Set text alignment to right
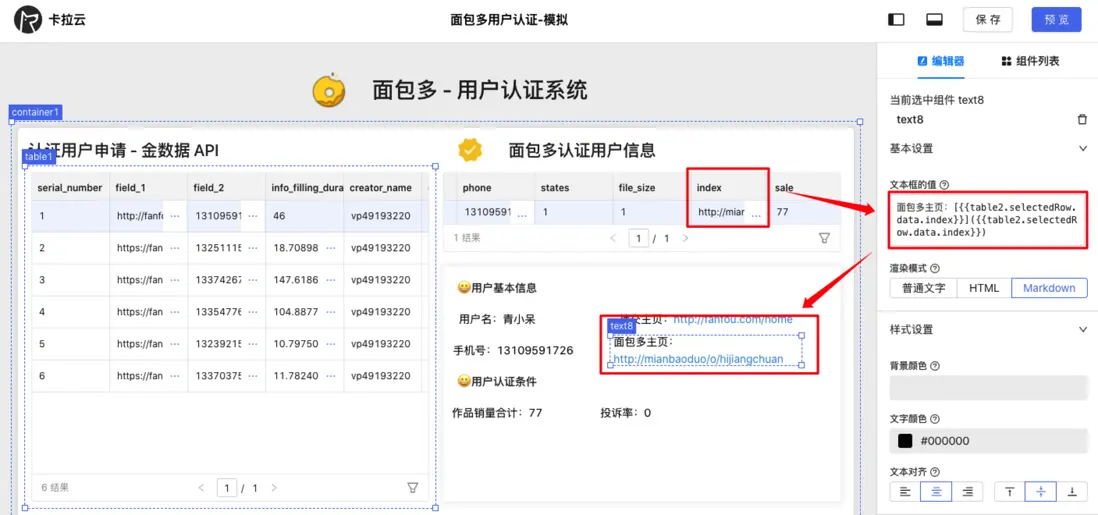 point(968,492)
